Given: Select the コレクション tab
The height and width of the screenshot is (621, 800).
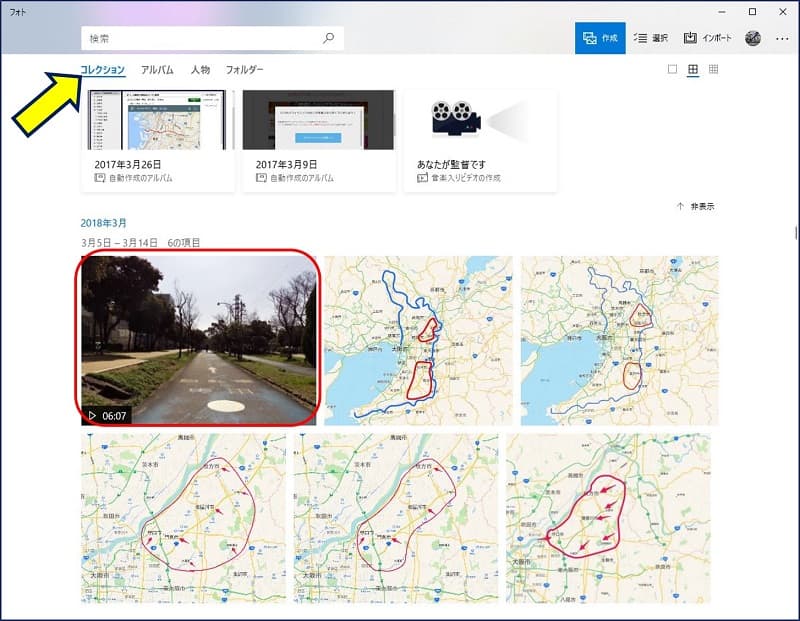Looking at the screenshot, I should (103, 70).
